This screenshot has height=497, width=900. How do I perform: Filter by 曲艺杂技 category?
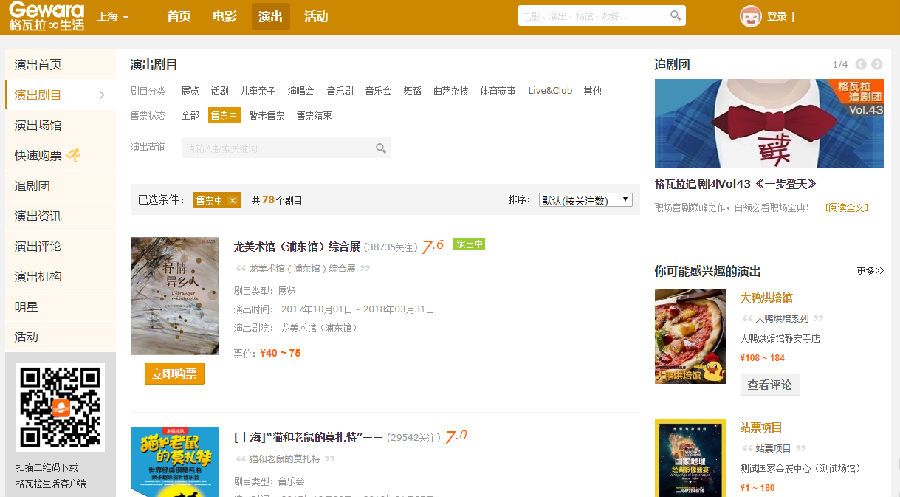pos(451,91)
